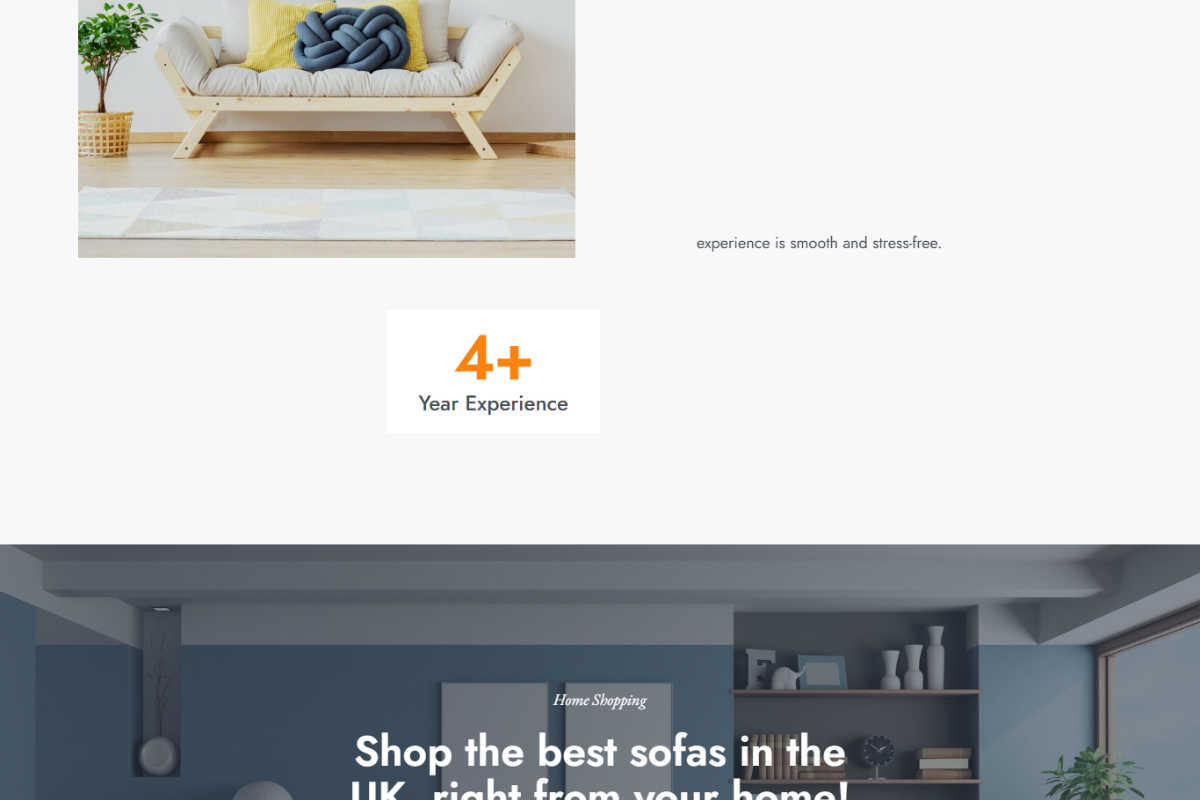Click the stacked books beside the clock
Image resolution: width=1200 pixels, height=800 pixels.
coord(944,763)
